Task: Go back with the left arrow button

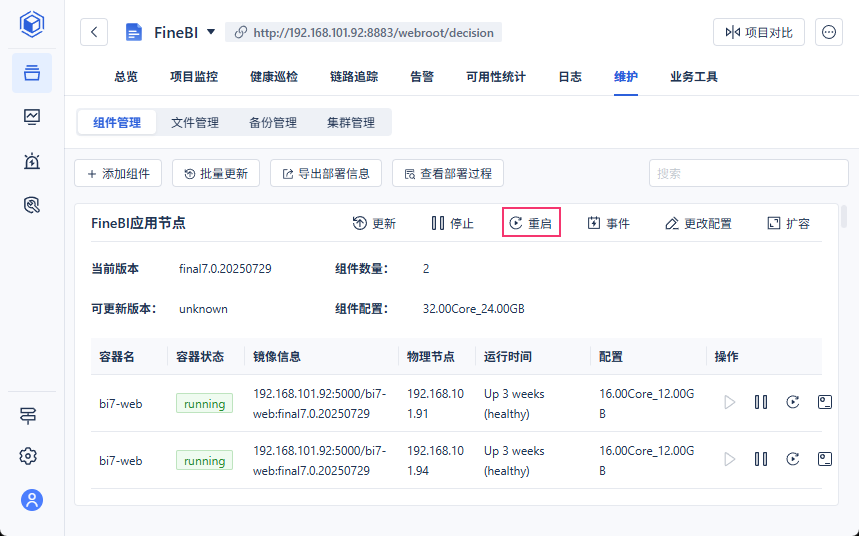Action: 94,32
